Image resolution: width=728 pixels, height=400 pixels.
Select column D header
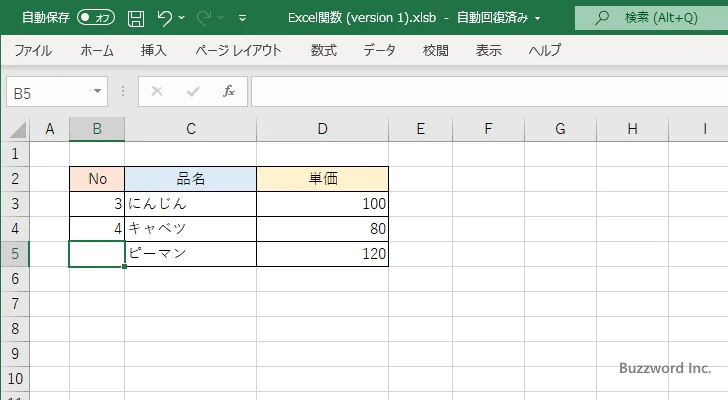click(x=323, y=129)
